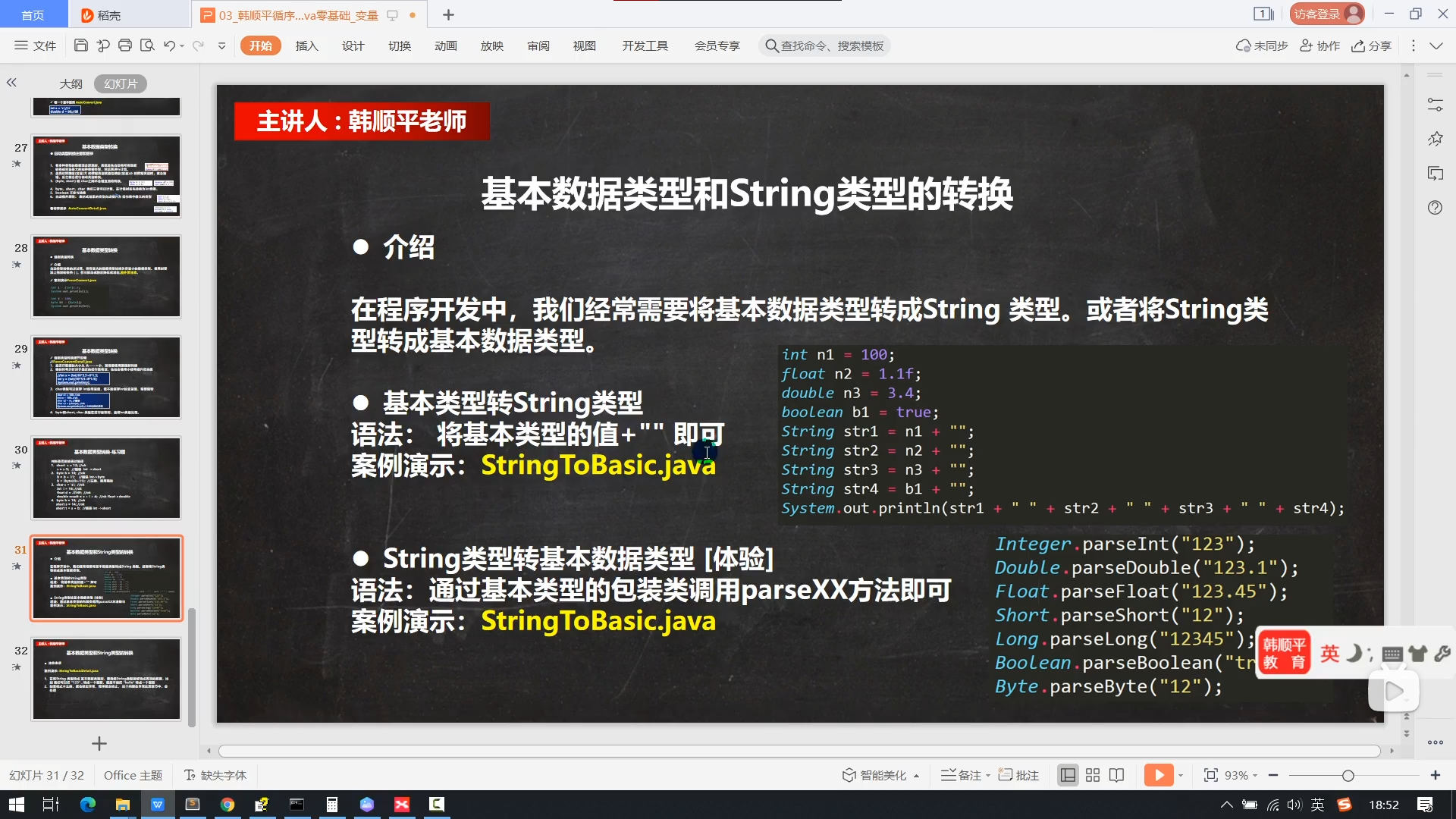1456x819 pixels.
Task: Click the save icon in the toolbar
Action: tap(80, 45)
